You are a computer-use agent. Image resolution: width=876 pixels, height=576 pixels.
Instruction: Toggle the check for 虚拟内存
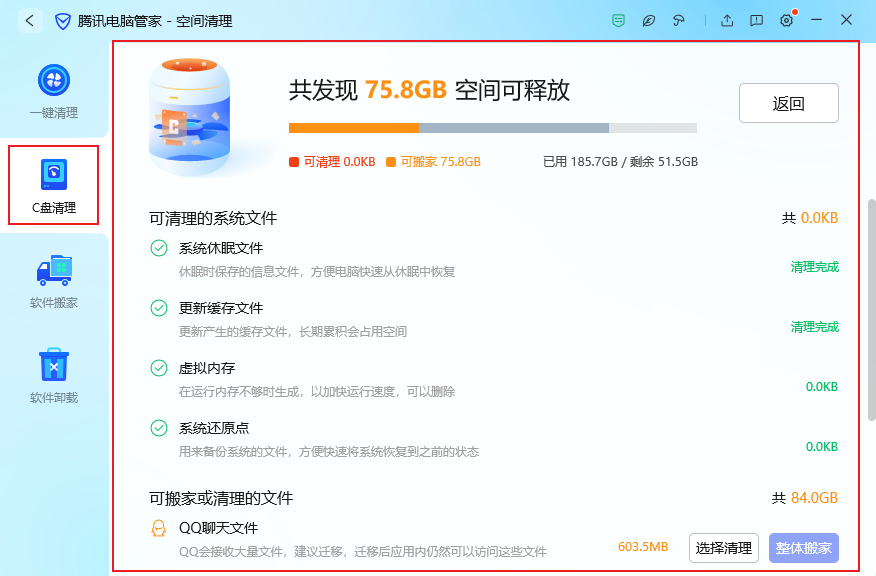tap(159, 368)
